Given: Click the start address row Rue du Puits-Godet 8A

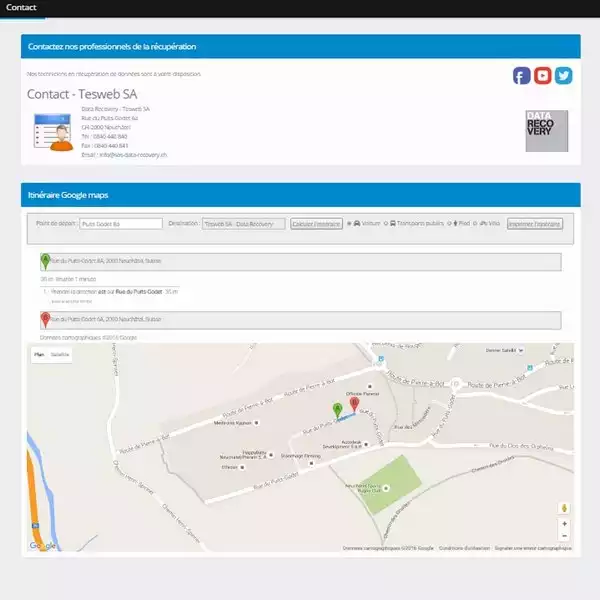Looking at the screenshot, I should click(x=301, y=262).
